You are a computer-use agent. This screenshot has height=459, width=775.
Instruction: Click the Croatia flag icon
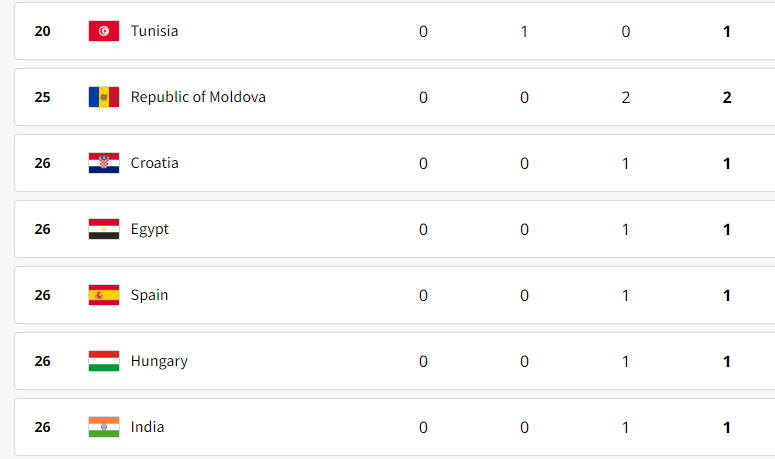coord(104,163)
